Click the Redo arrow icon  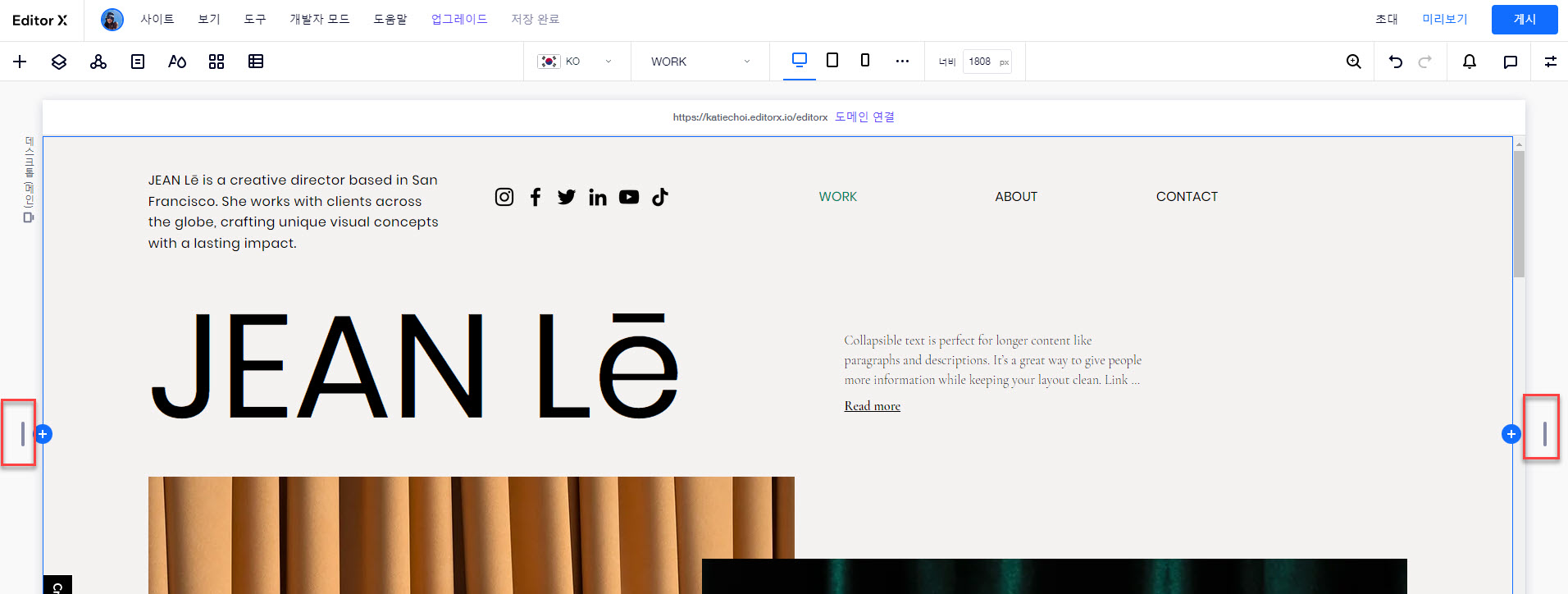tap(1425, 62)
